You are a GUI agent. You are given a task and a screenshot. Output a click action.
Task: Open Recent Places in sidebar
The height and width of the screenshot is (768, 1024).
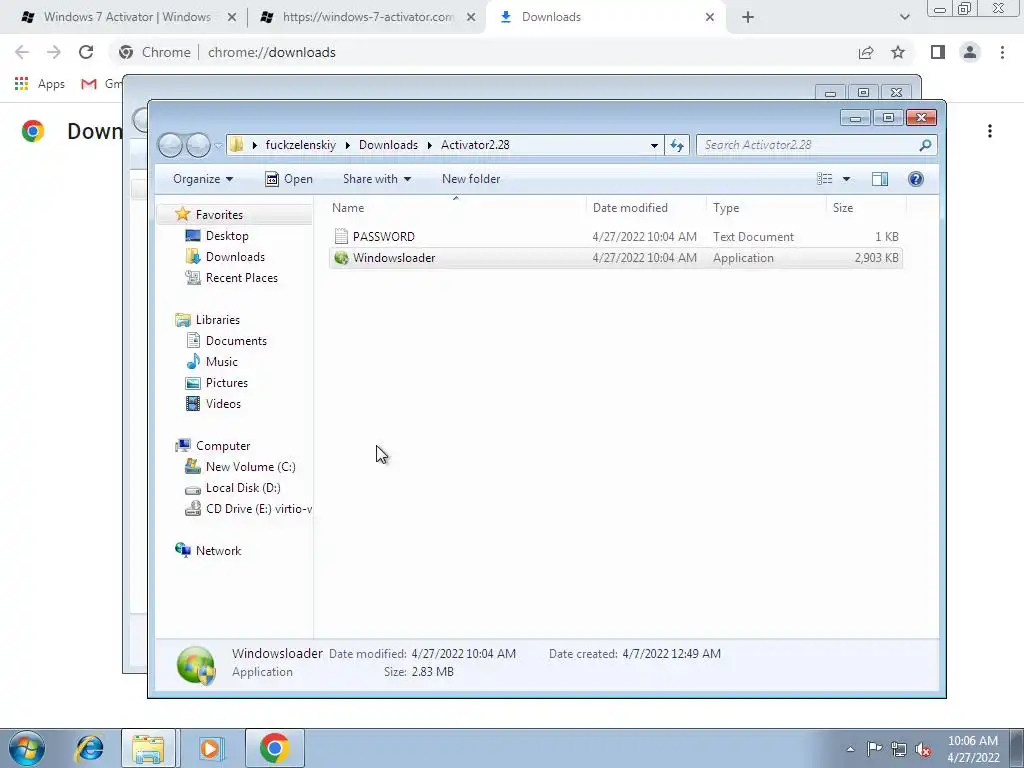coord(242,278)
